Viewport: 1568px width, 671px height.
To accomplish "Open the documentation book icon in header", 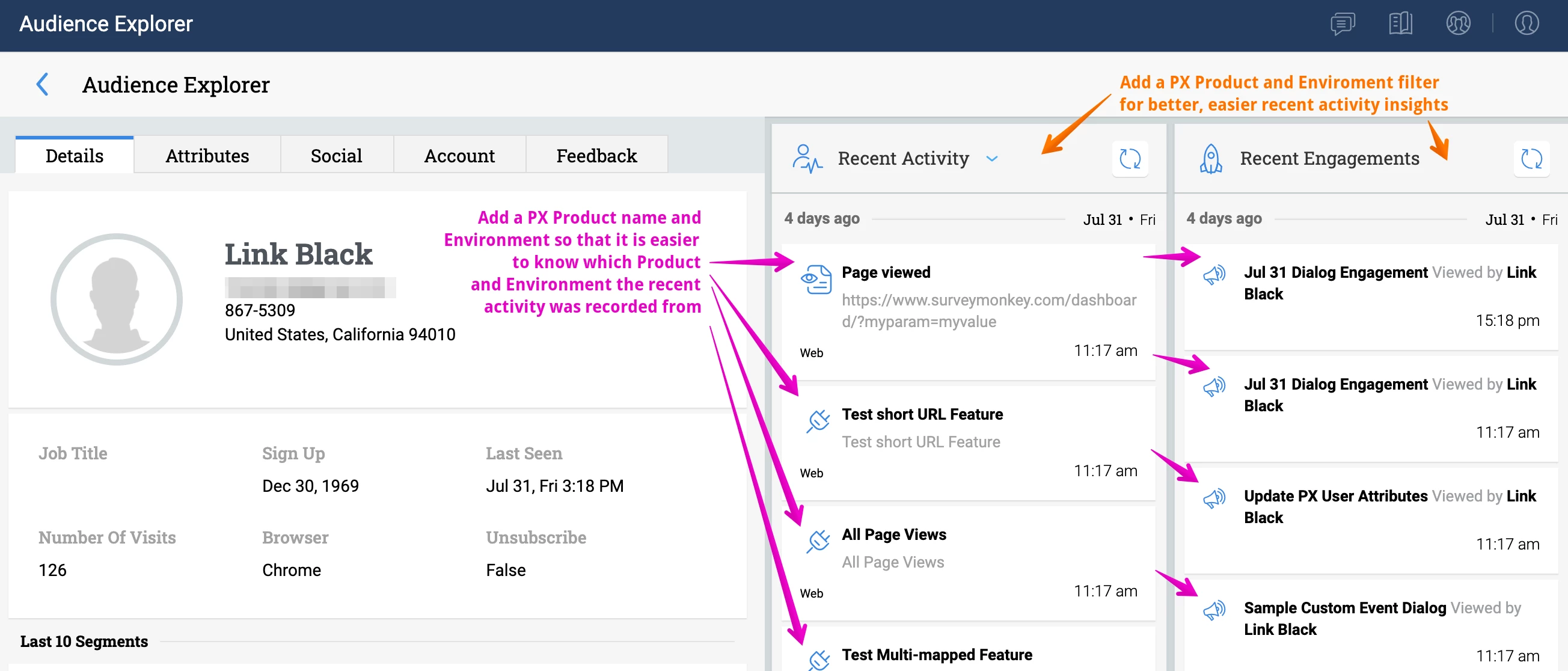I will pyautogui.click(x=1400, y=23).
